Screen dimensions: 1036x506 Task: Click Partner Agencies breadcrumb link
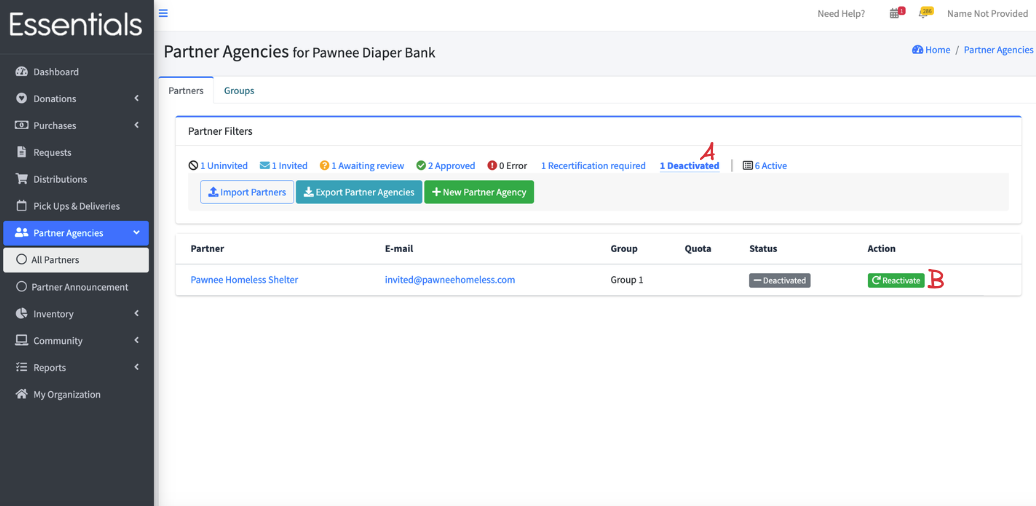[x=998, y=50]
